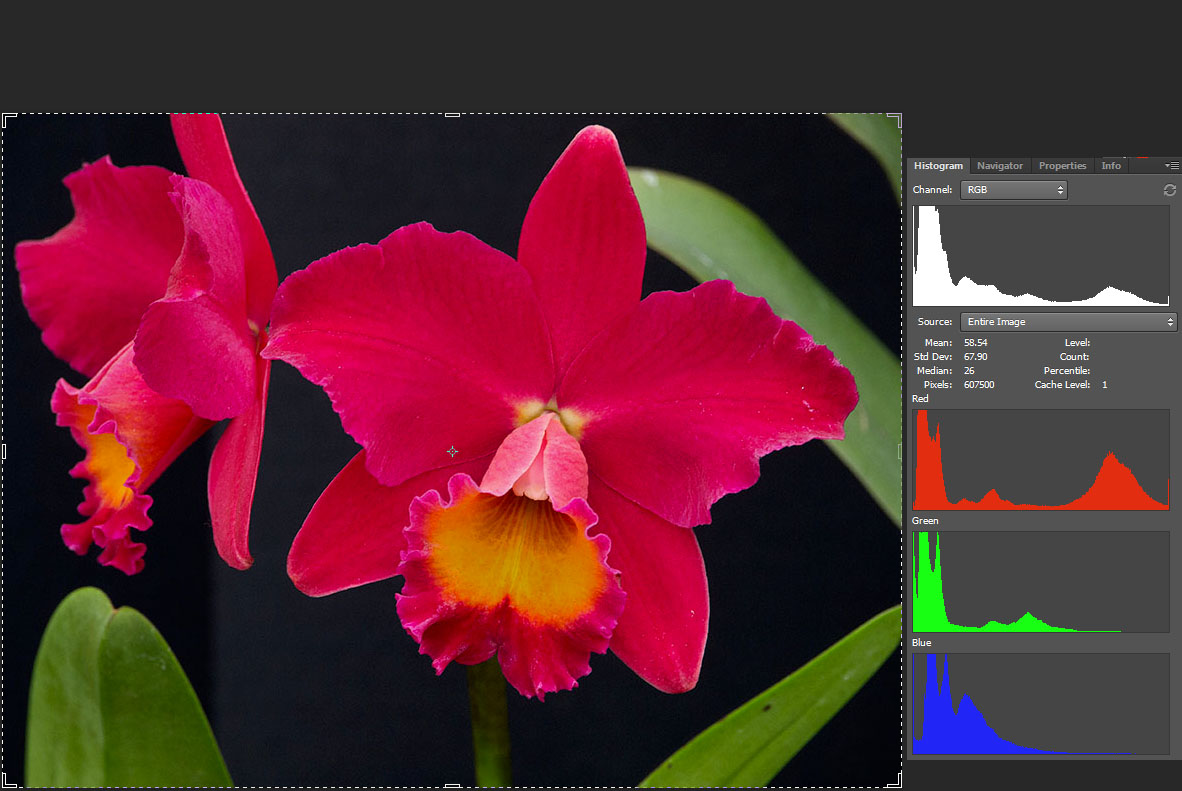1182x791 pixels.
Task: Open the Source dropdown showing Entire Image
Action: pyautogui.click(x=1068, y=322)
